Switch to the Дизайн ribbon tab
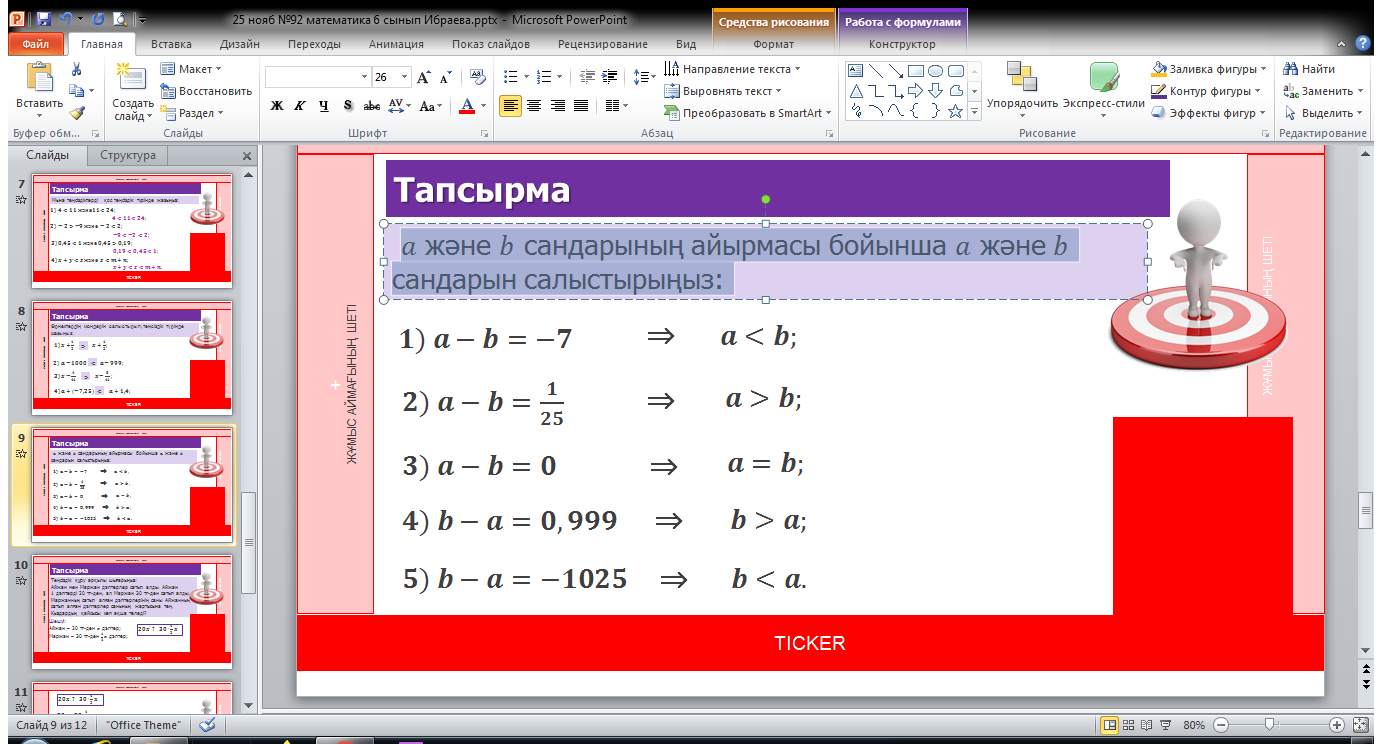This screenshot has width=1382, height=744. click(240, 44)
